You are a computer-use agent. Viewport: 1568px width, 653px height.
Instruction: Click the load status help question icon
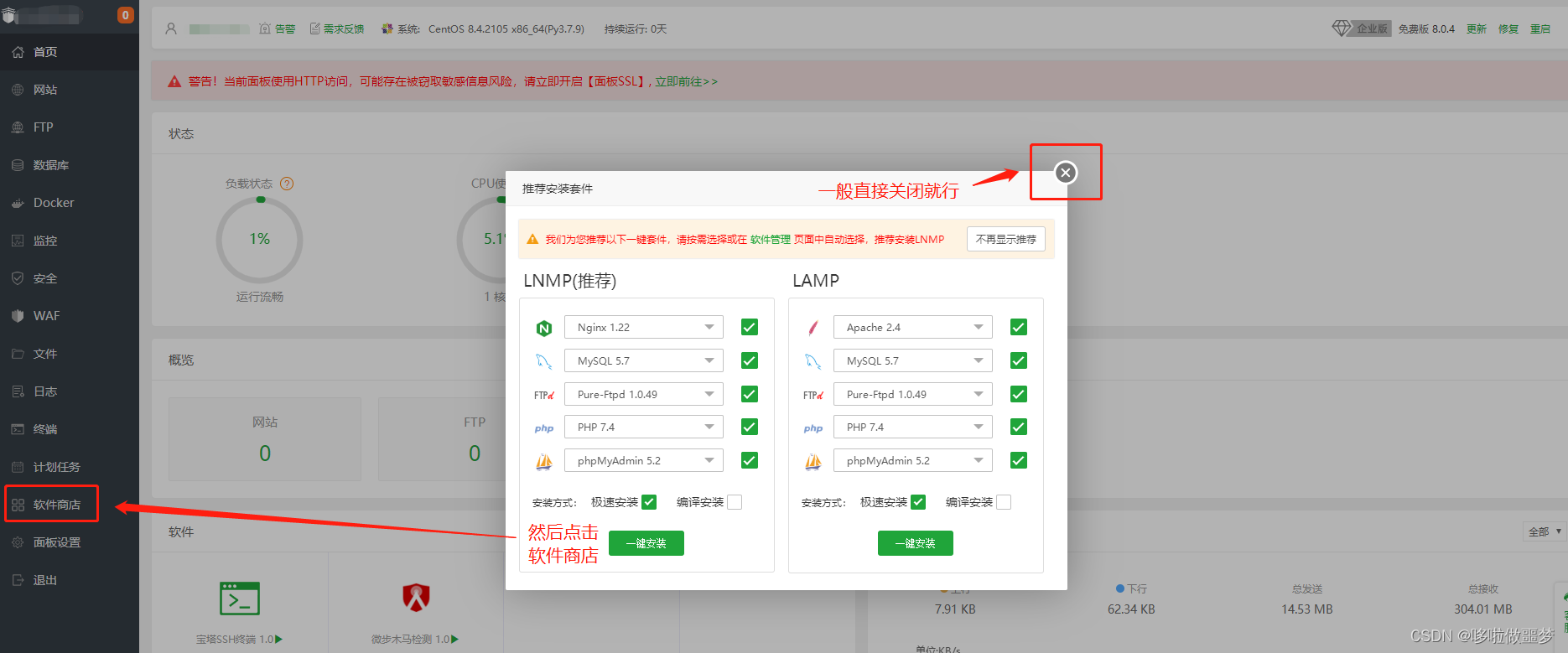pos(287,184)
